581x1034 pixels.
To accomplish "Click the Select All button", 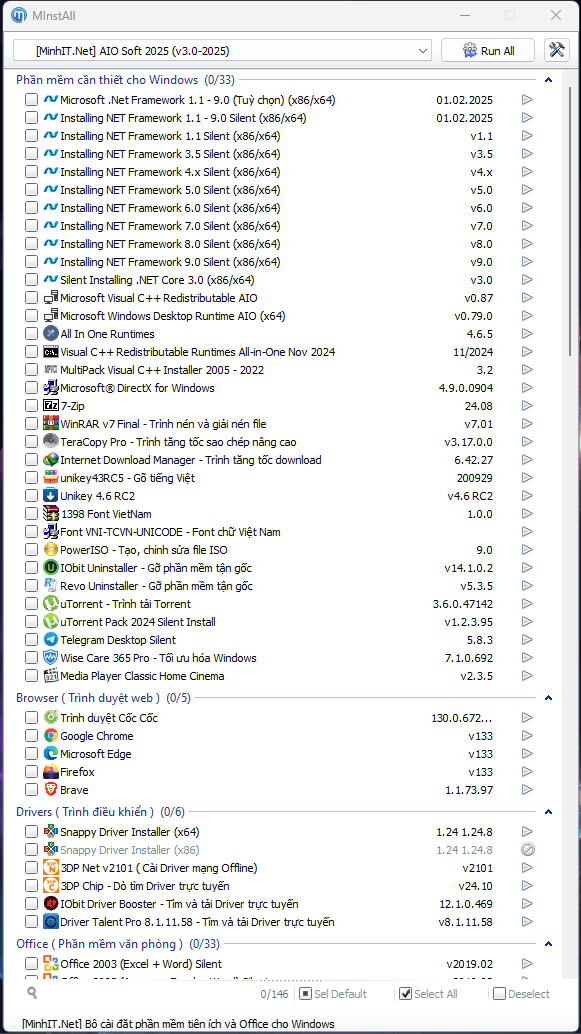I will point(429,994).
